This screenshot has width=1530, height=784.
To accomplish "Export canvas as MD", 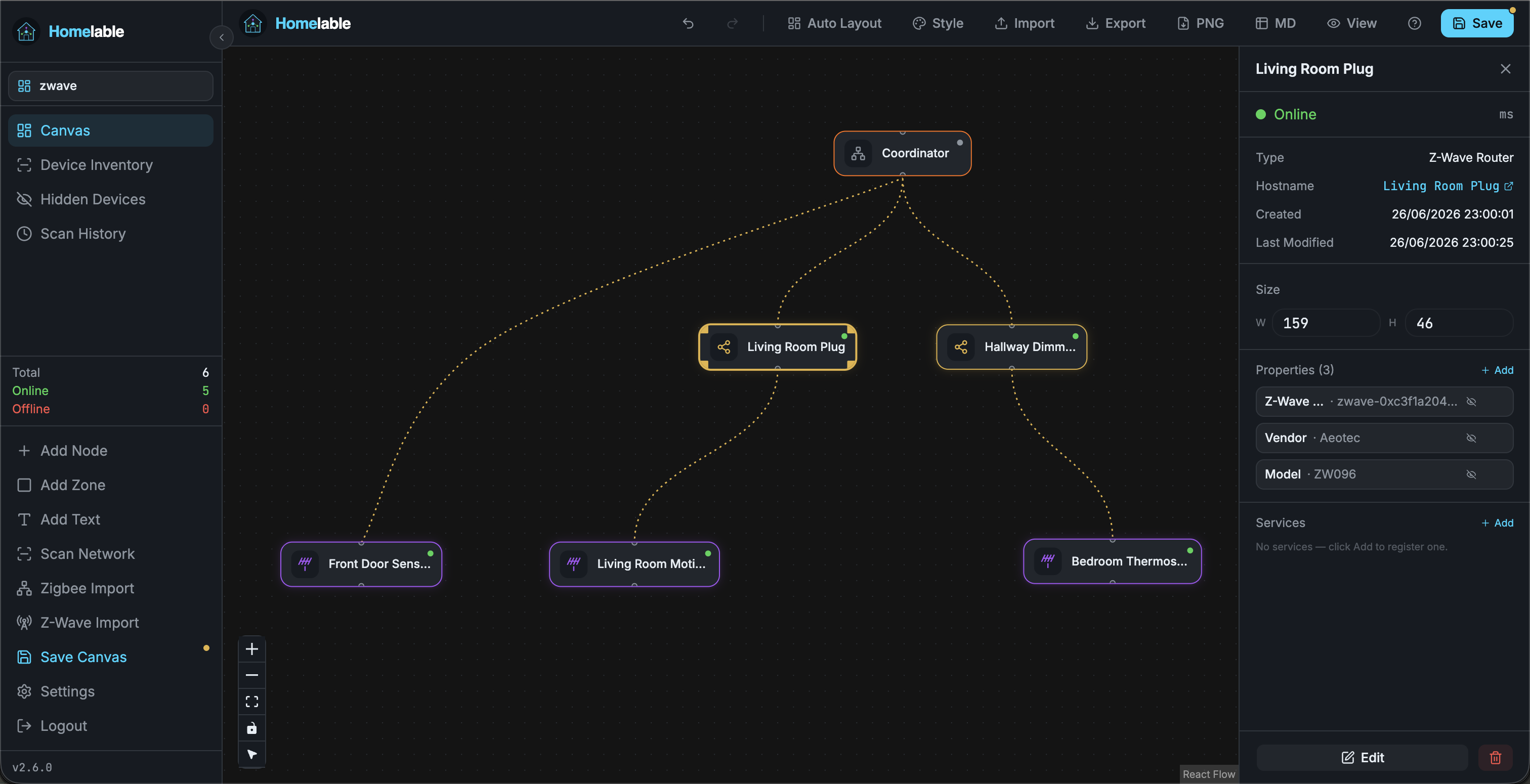I will click(x=1275, y=23).
